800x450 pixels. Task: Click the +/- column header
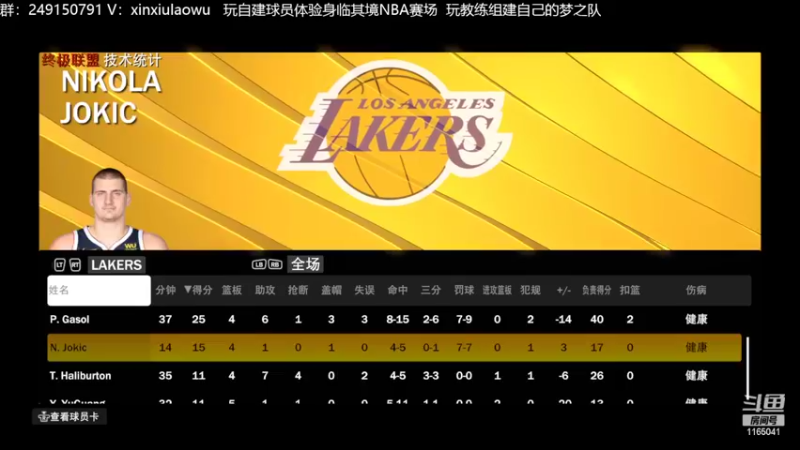point(563,290)
